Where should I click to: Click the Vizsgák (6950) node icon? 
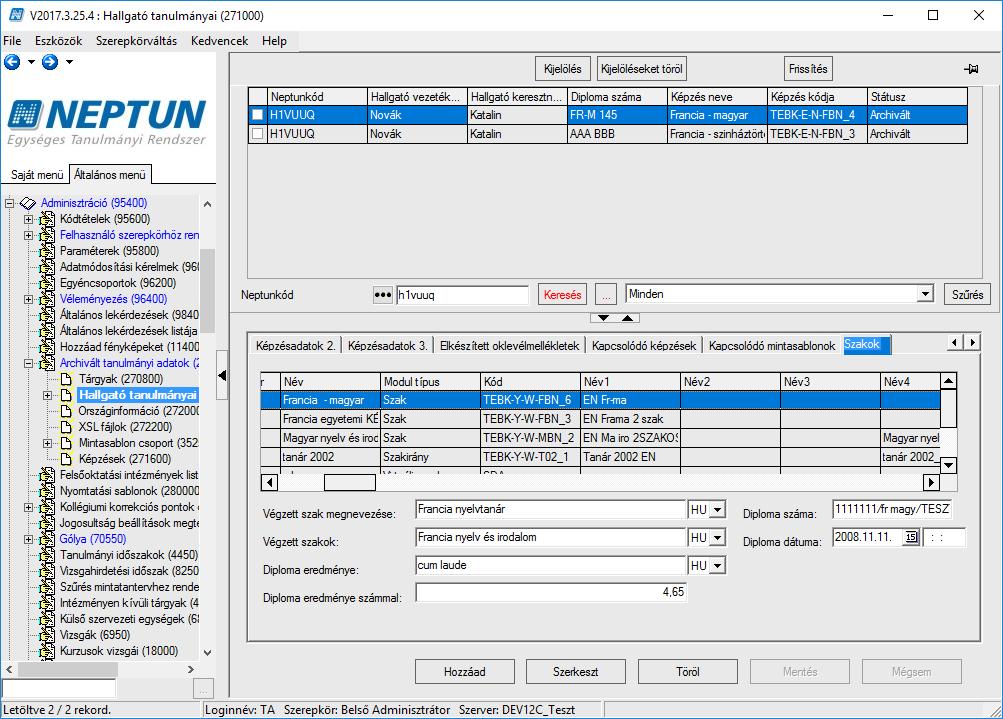click(47, 635)
